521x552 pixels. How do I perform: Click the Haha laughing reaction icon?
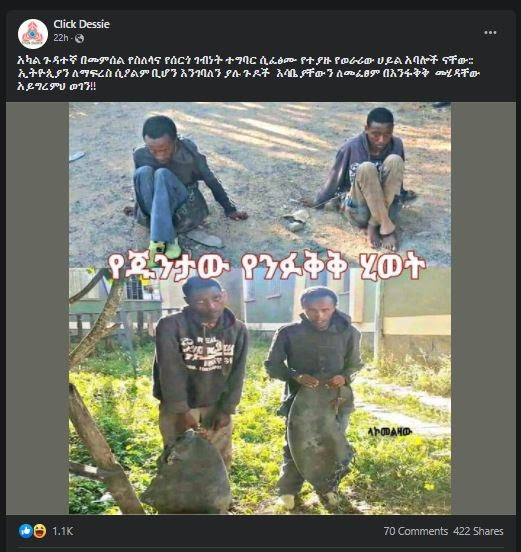39,531
